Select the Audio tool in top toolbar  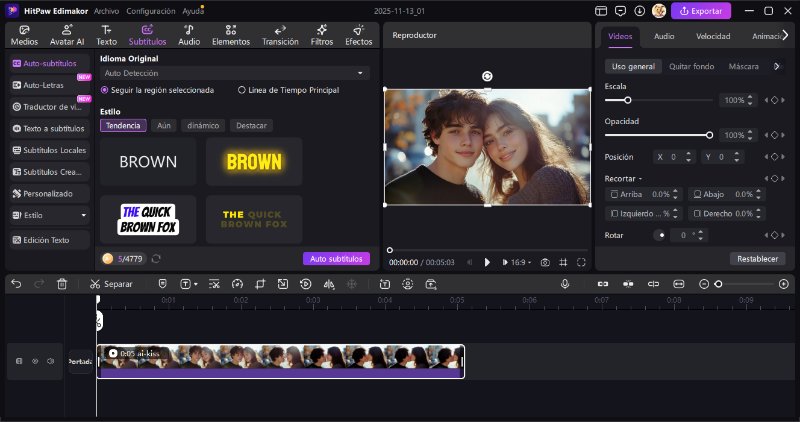click(x=189, y=35)
